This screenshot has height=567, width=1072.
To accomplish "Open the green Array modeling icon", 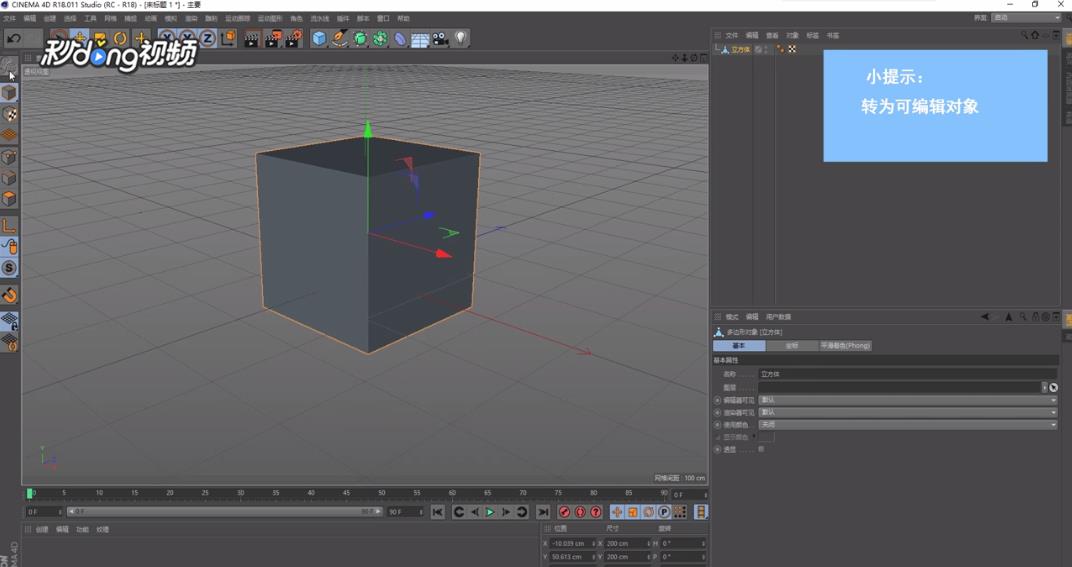I will point(380,39).
